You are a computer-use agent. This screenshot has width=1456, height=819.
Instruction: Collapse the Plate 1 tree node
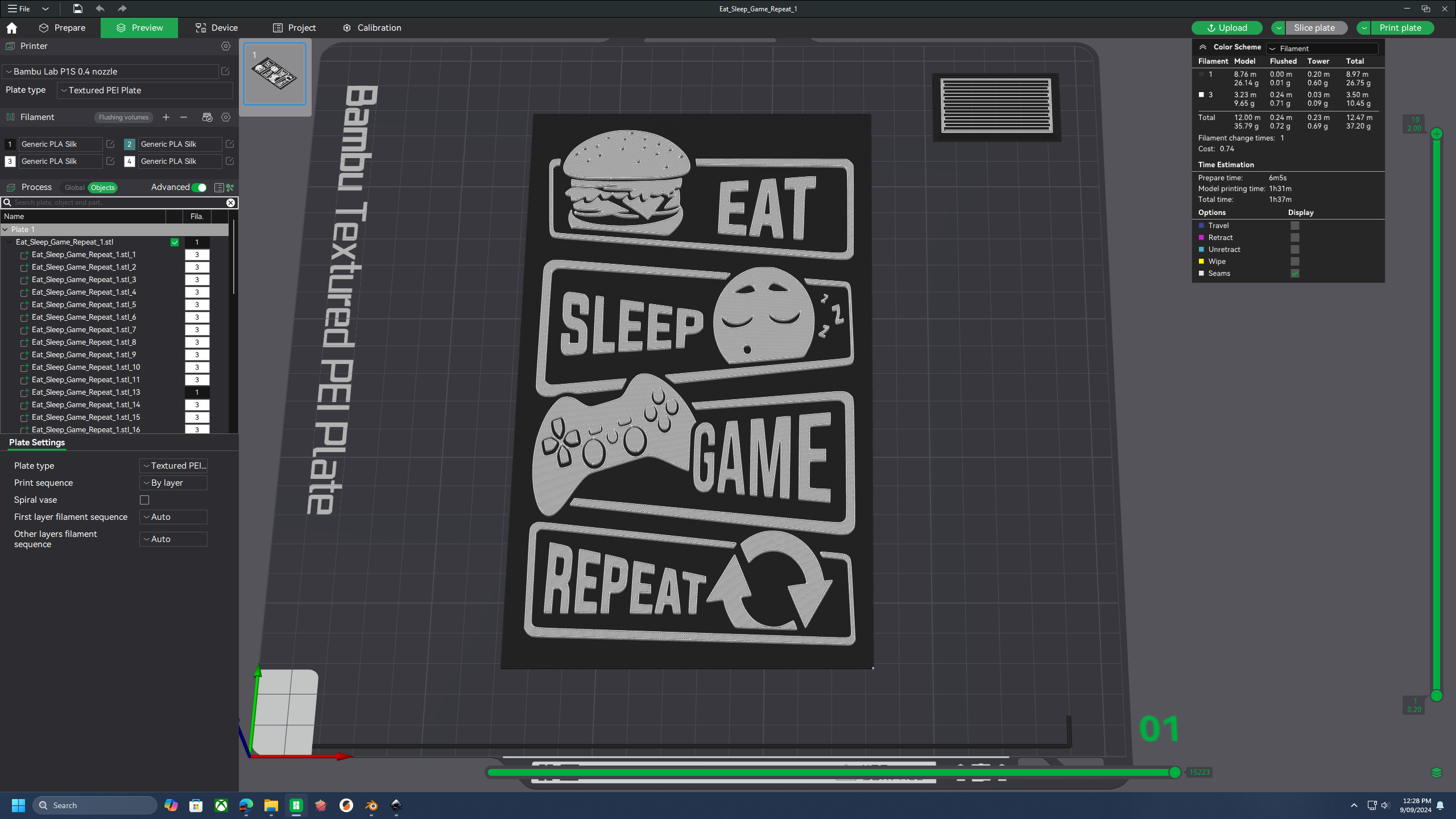[x=5, y=229]
